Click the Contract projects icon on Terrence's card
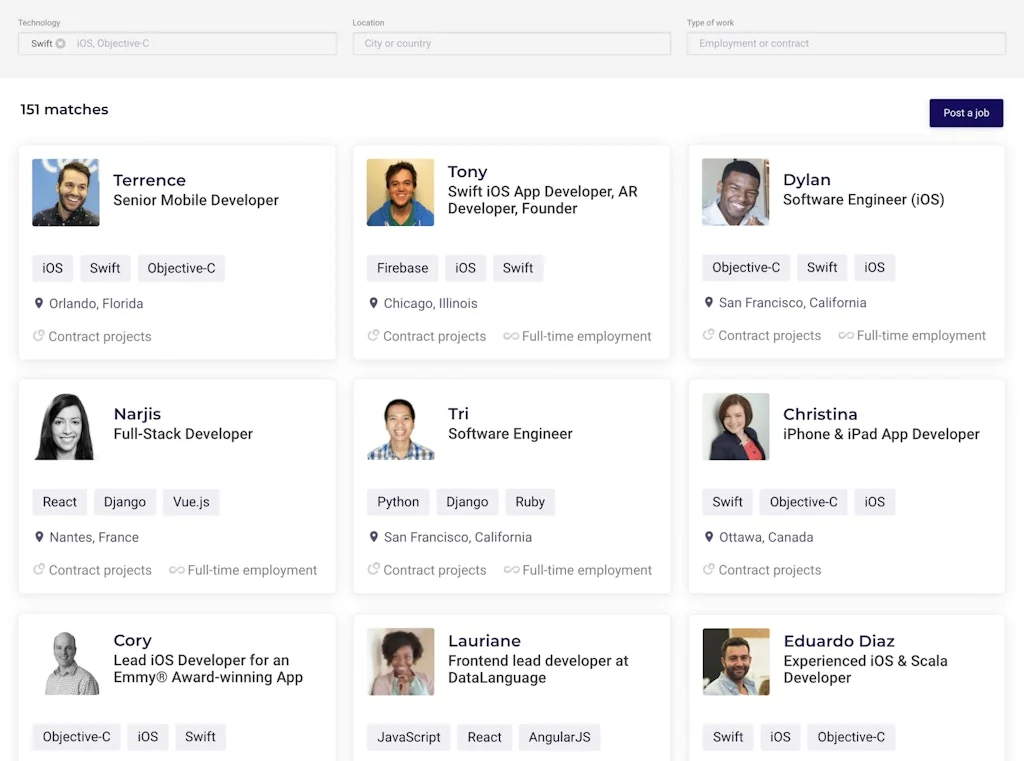This screenshot has height=761, width=1024. click(39, 336)
